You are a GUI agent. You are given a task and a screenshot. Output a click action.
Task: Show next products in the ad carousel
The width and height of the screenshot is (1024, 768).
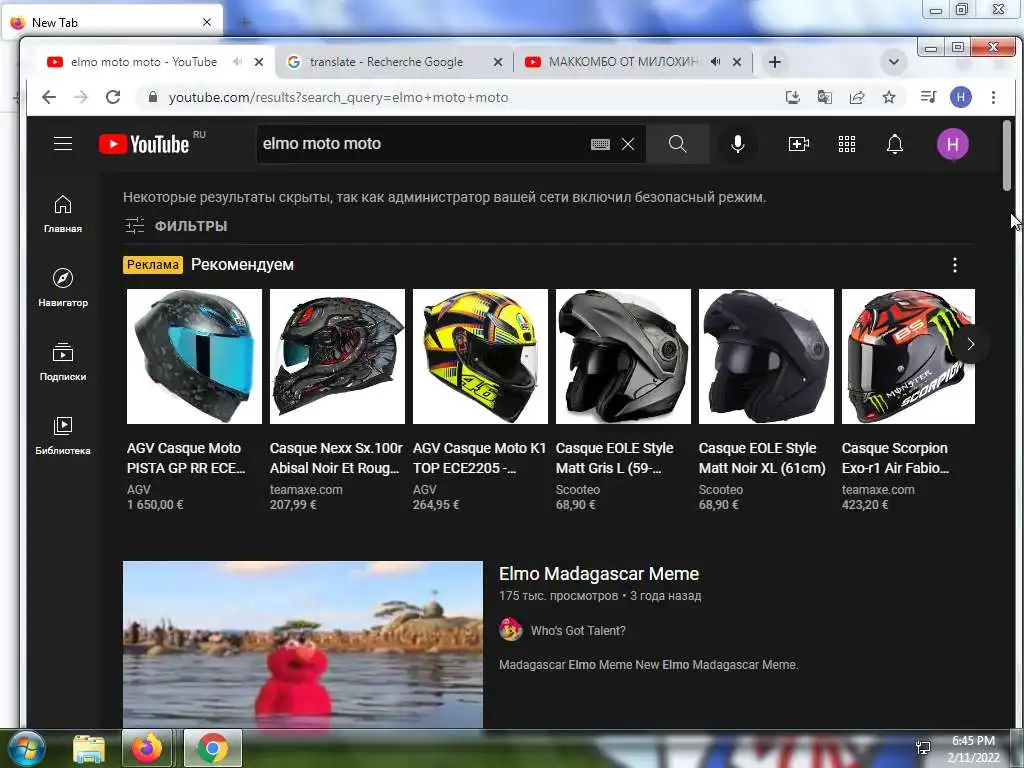click(x=970, y=344)
